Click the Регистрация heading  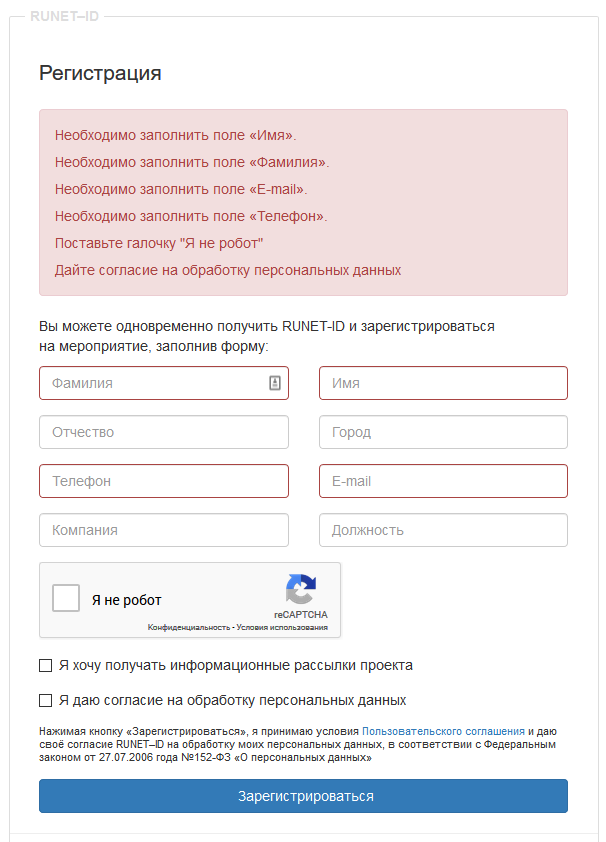pos(100,73)
